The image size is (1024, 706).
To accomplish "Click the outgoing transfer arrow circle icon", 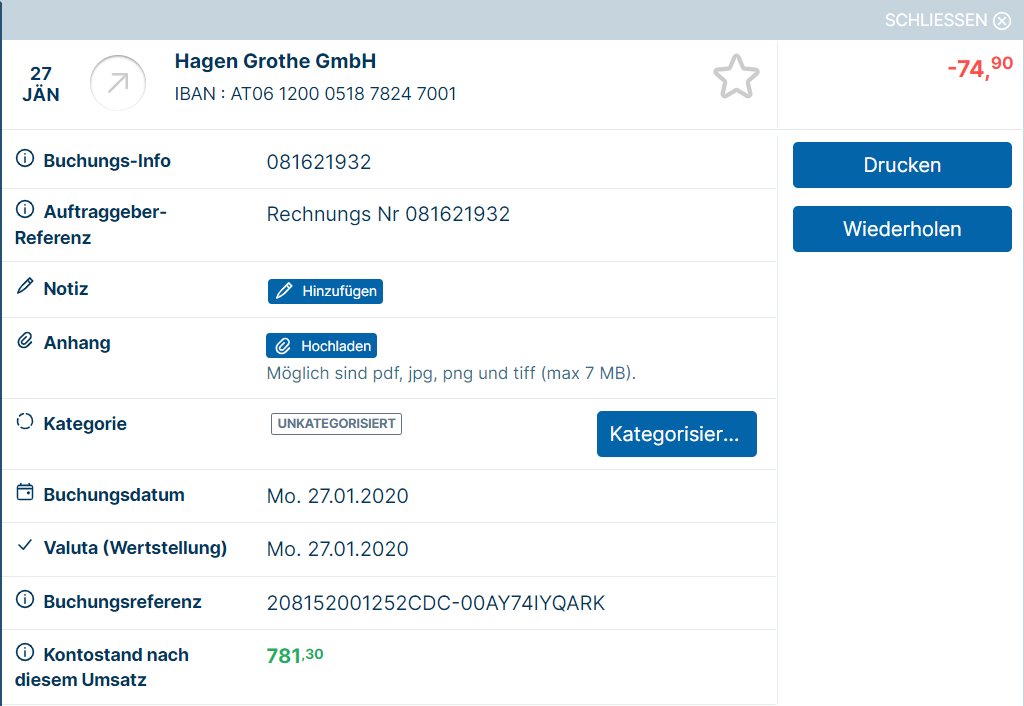I will coord(118,83).
